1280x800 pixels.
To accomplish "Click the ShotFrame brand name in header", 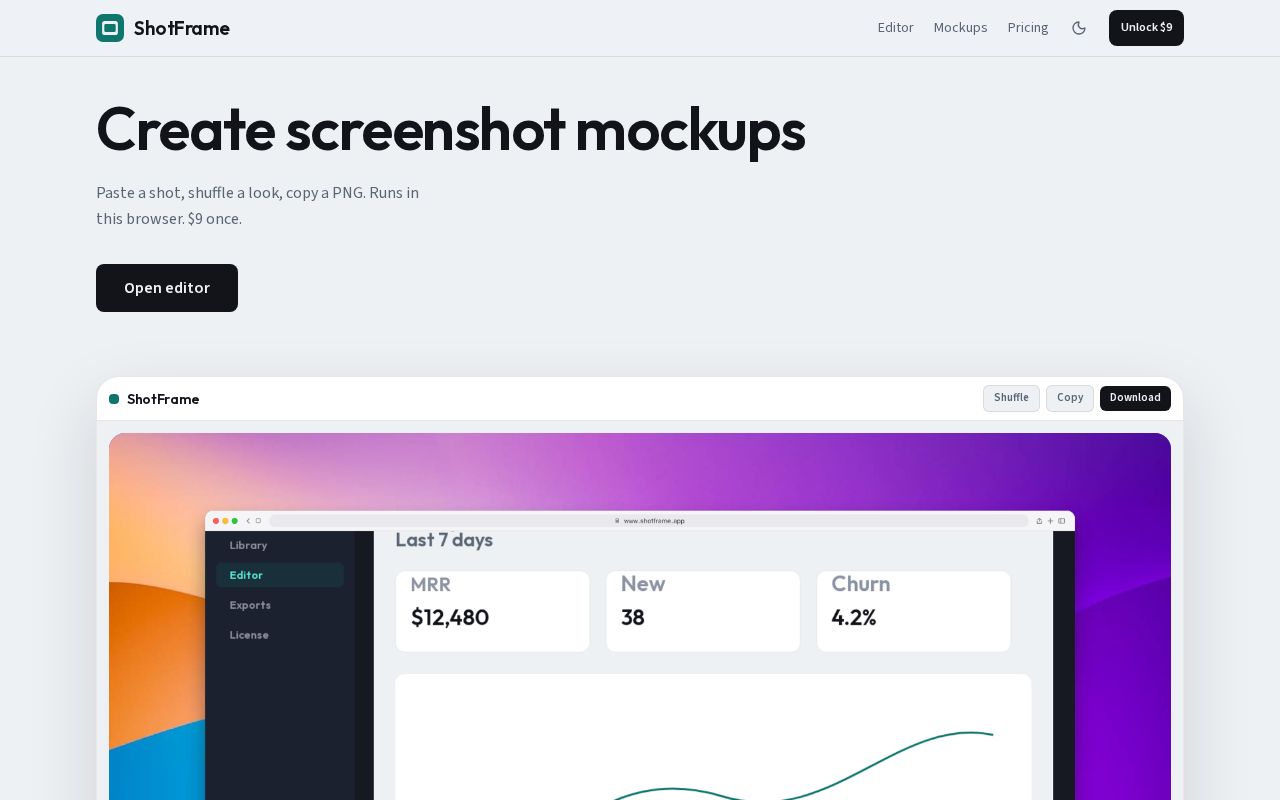I will pyautogui.click(x=182, y=28).
